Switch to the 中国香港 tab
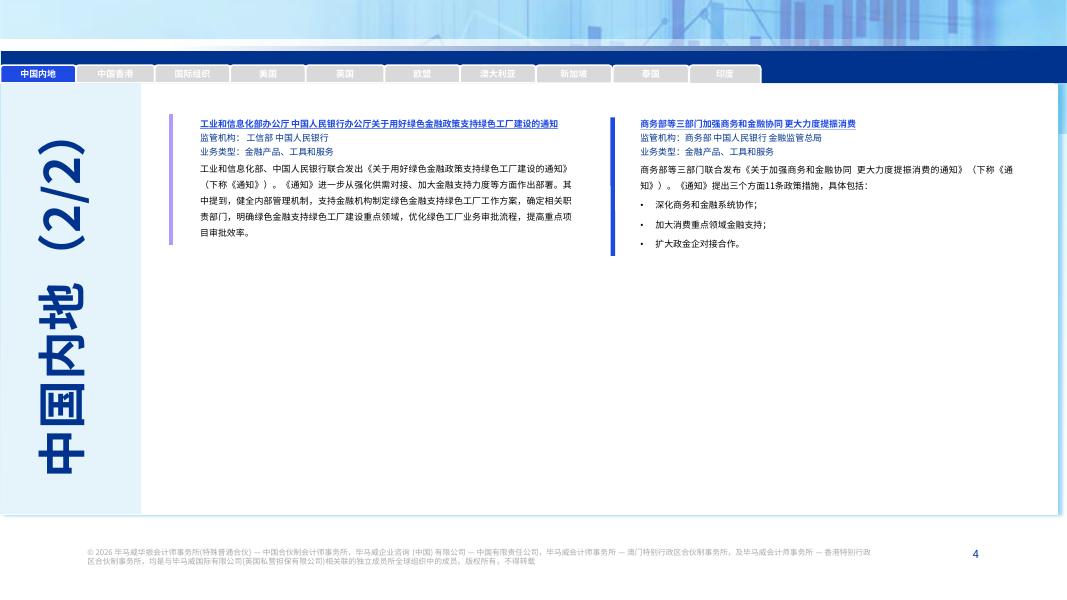1067x600 pixels. coord(116,74)
